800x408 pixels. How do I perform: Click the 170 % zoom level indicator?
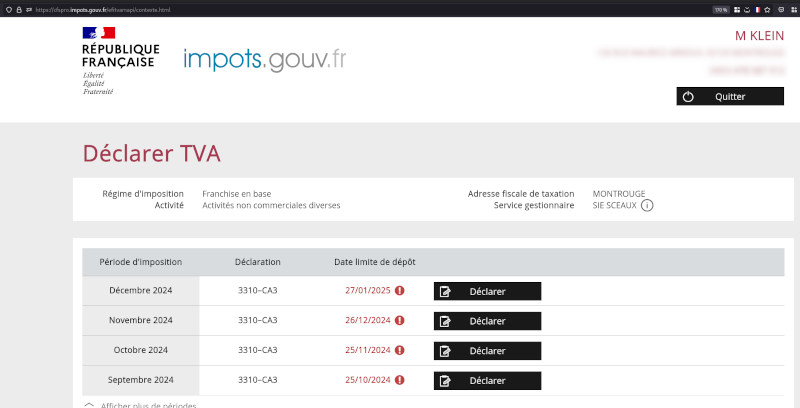pyautogui.click(x=719, y=9)
